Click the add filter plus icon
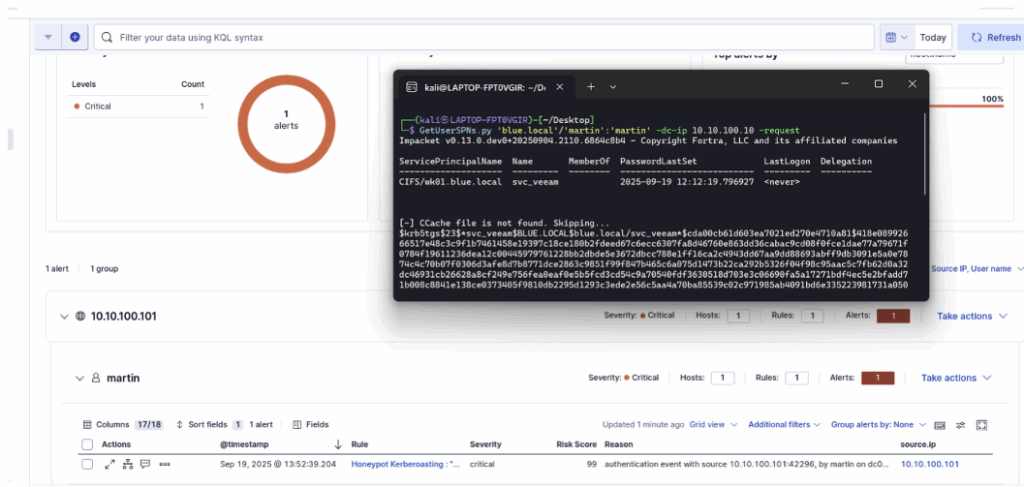The image size is (1024, 487). (x=74, y=37)
